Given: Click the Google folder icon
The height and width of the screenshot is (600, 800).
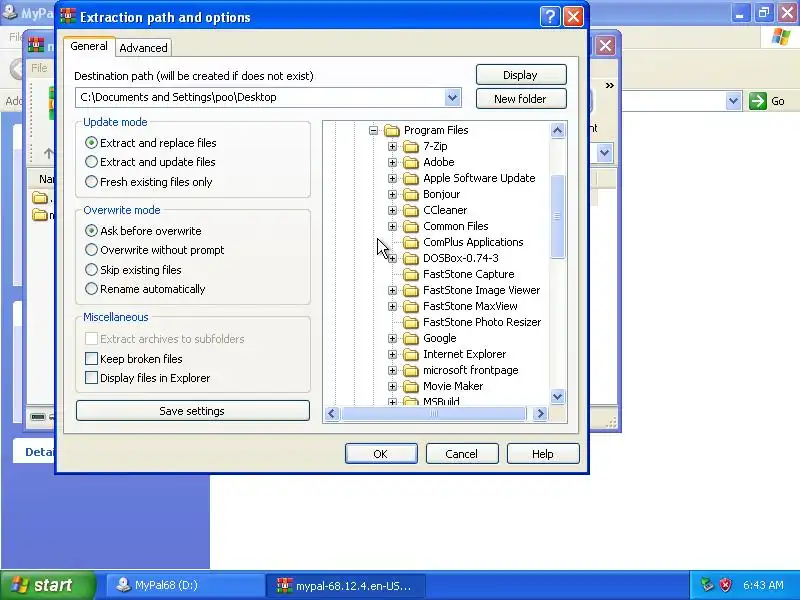Looking at the screenshot, I should point(411,338).
